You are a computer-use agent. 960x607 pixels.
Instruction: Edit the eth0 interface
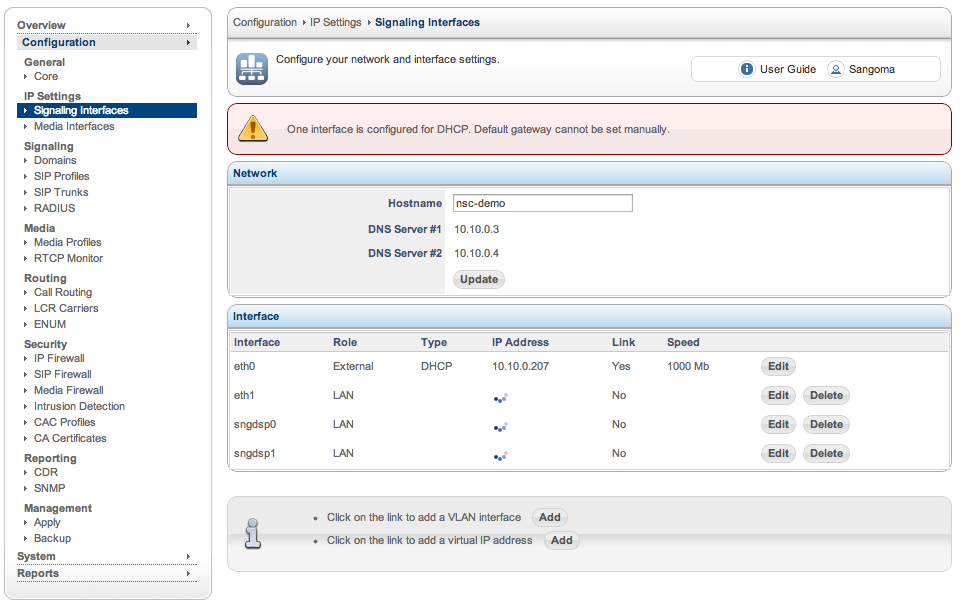[778, 366]
